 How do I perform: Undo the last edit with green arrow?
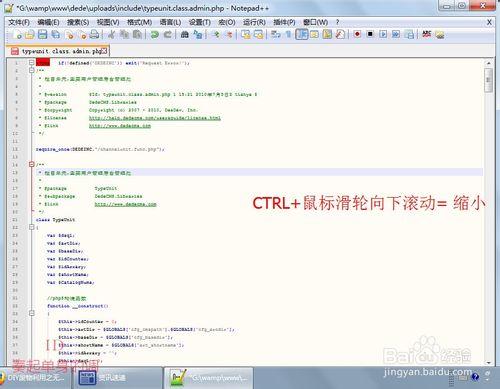[x=154, y=34]
